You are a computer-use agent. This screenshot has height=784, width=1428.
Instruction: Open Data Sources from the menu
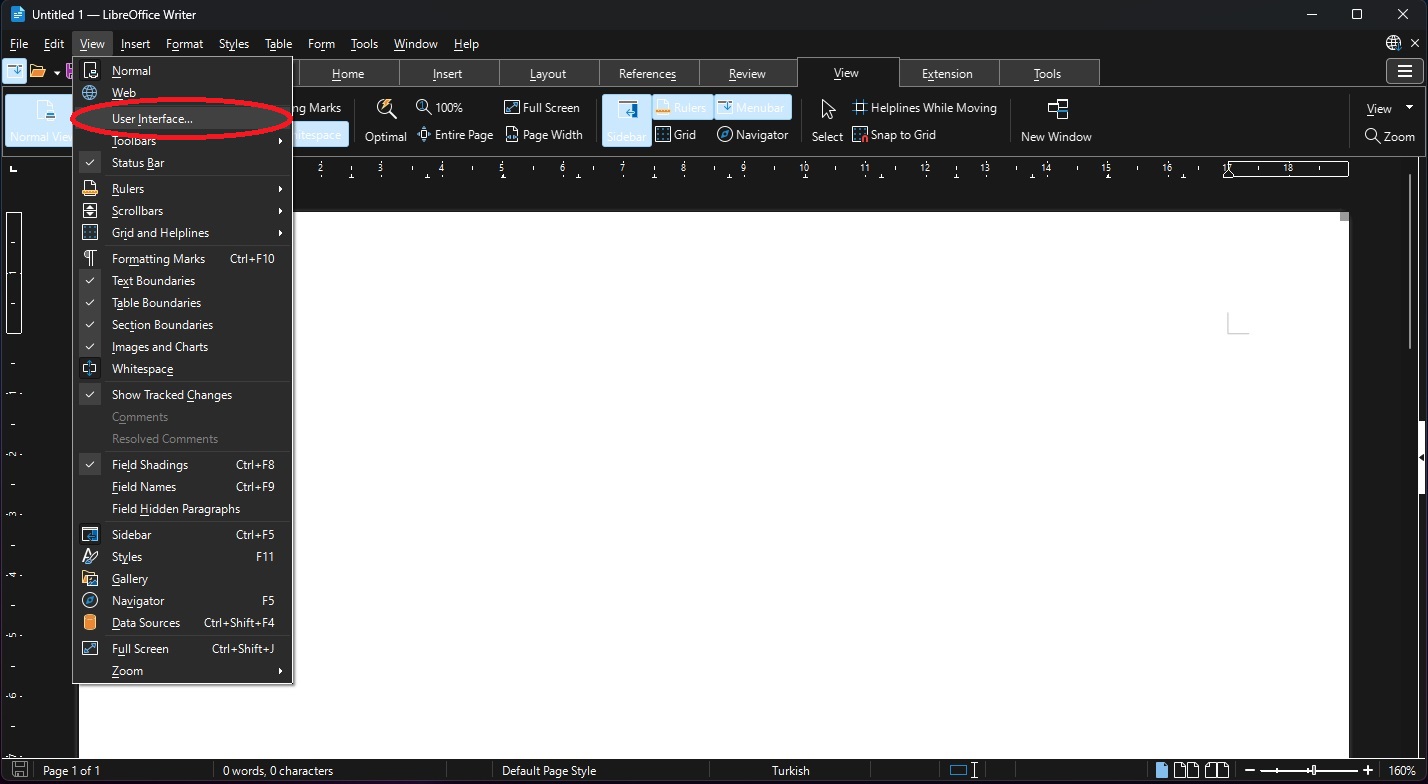pyautogui.click(x=183, y=623)
